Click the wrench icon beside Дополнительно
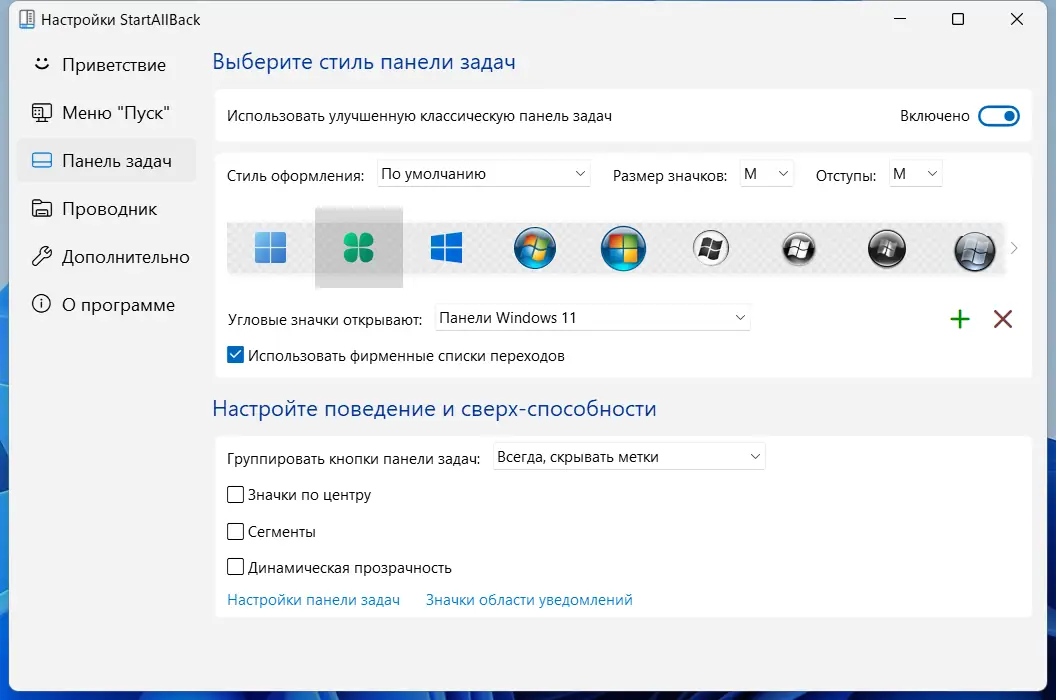This screenshot has width=1056, height=700. (x=42, y=257)
